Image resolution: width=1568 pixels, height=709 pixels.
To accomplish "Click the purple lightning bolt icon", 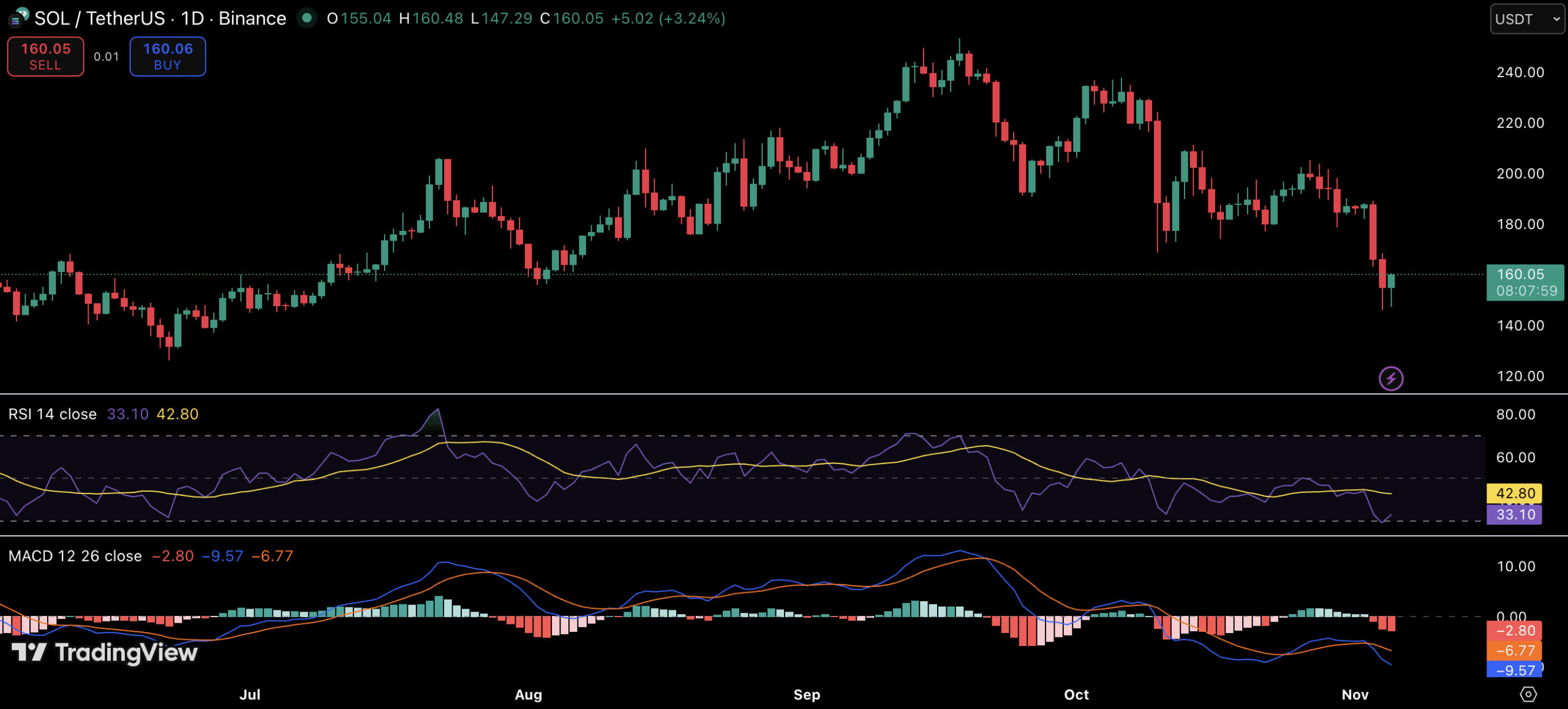I will pos(1390,378).
